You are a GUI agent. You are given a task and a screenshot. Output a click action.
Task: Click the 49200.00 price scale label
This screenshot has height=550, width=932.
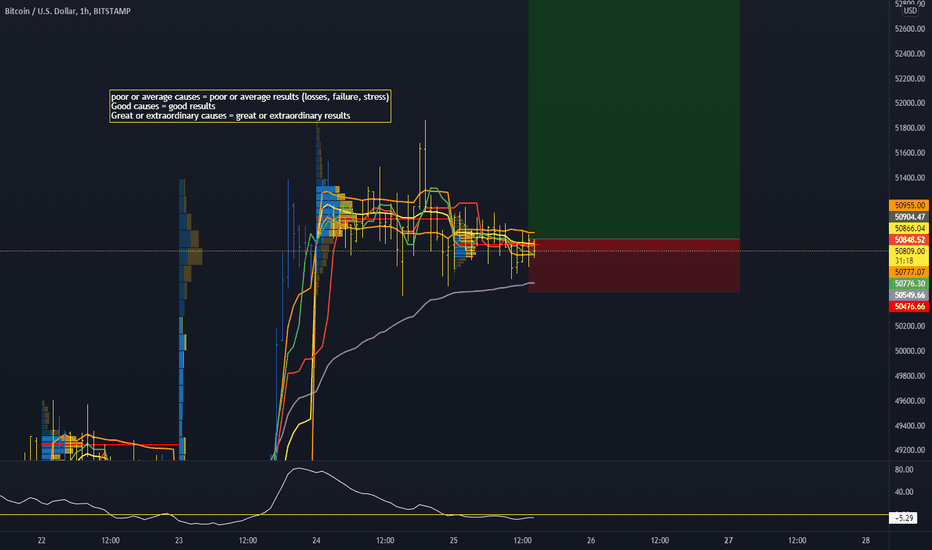(909, 450)
